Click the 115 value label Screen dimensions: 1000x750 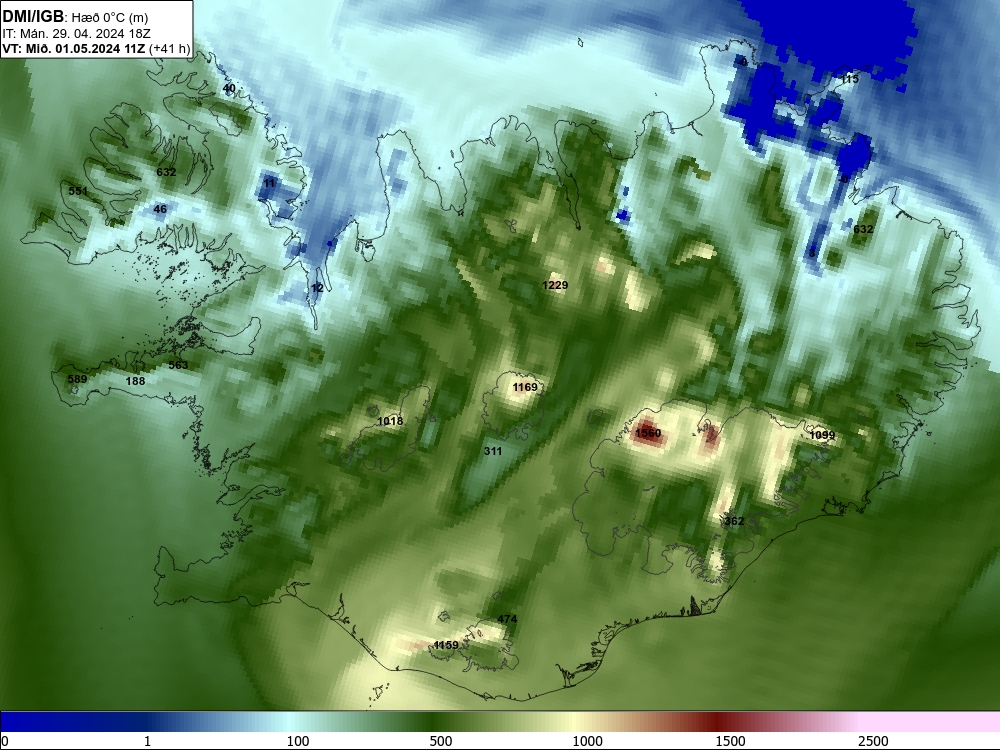click(849, 79)
